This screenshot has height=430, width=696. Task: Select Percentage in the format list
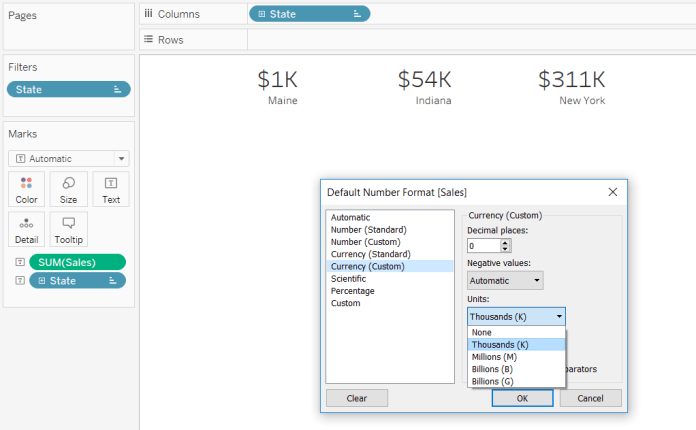click(354, 291)
